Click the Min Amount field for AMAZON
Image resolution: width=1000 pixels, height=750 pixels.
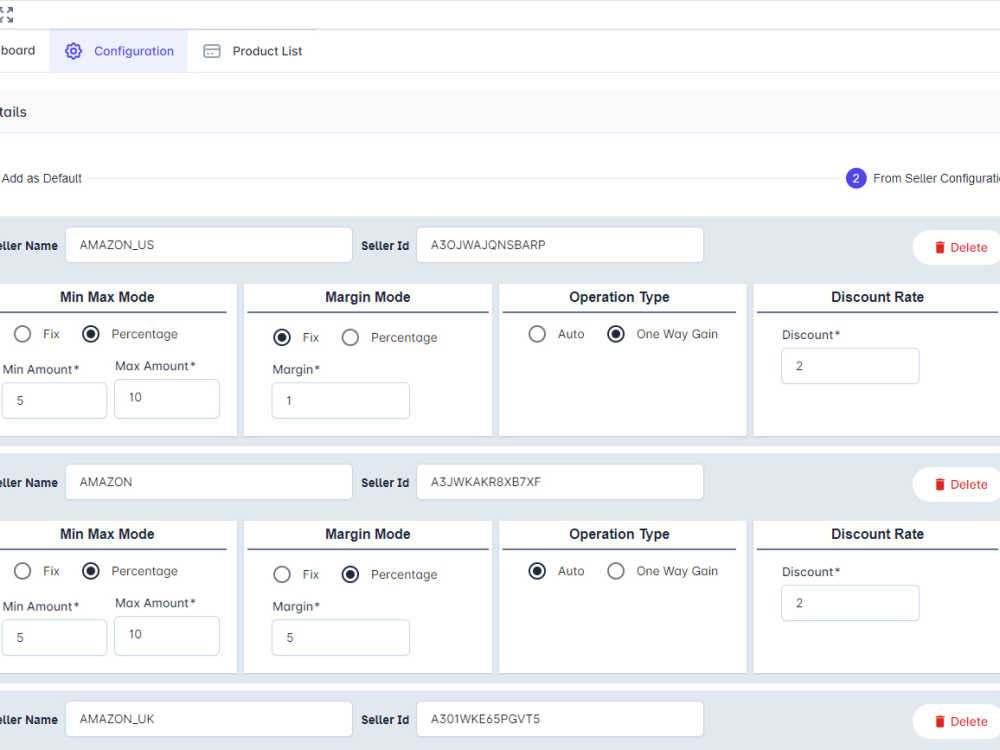(54, 638)
